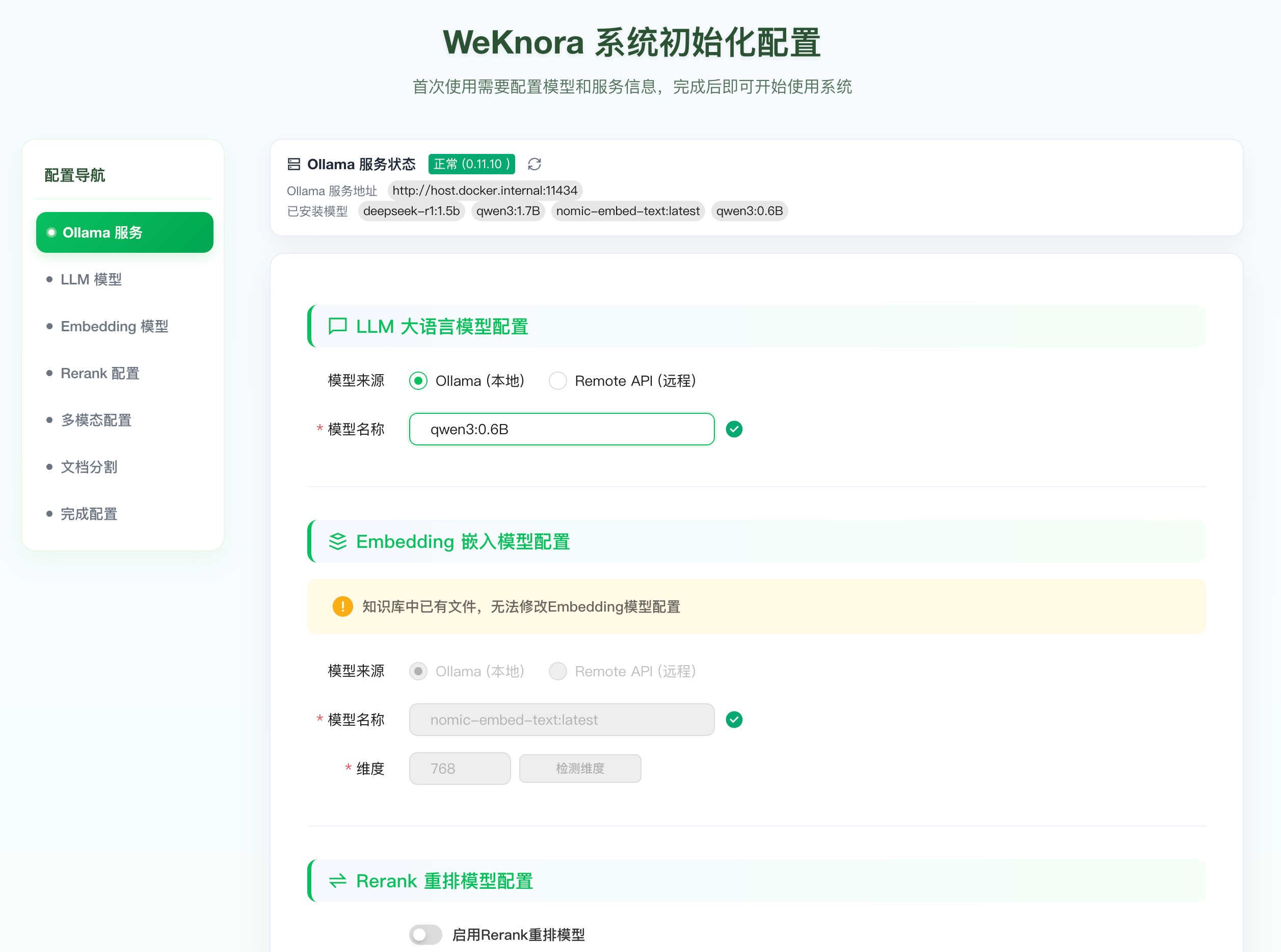Navigate to 文档分割 settings
This screenshot has height=952, width=1281.
pyautogui.click(x=89, y=467)
